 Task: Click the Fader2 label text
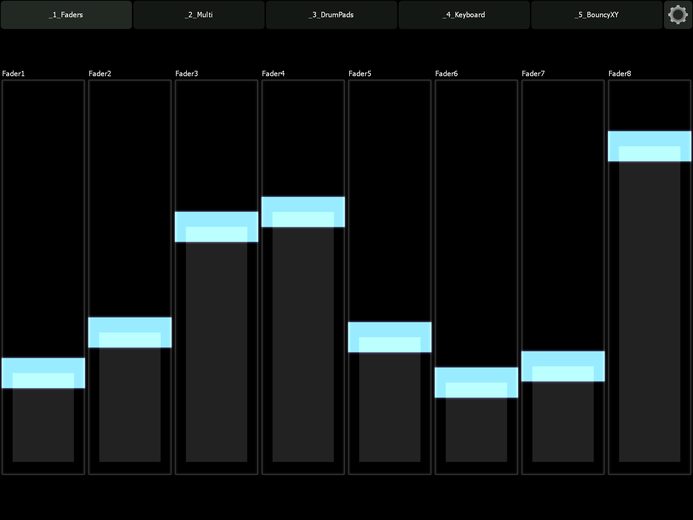click(100, 74)
